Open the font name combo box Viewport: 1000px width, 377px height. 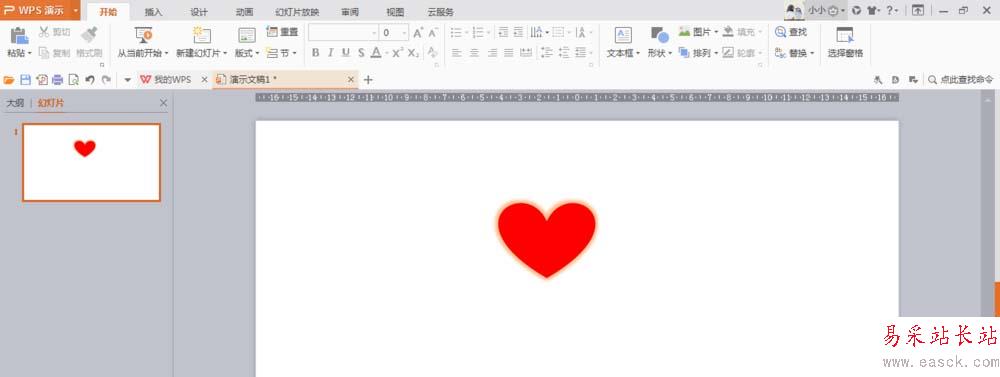click(343, 33)
